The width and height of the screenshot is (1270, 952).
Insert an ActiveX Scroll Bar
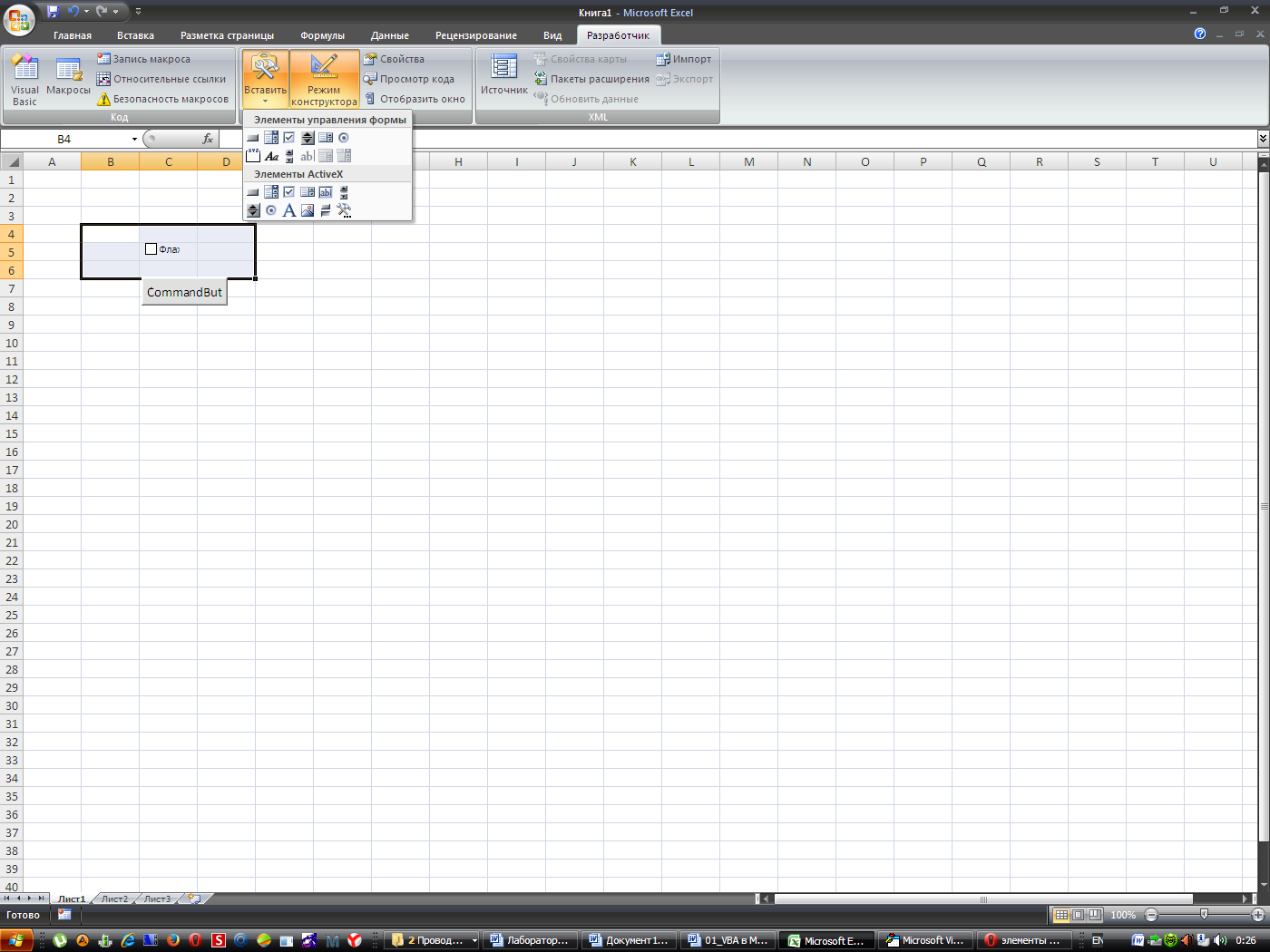344,192
